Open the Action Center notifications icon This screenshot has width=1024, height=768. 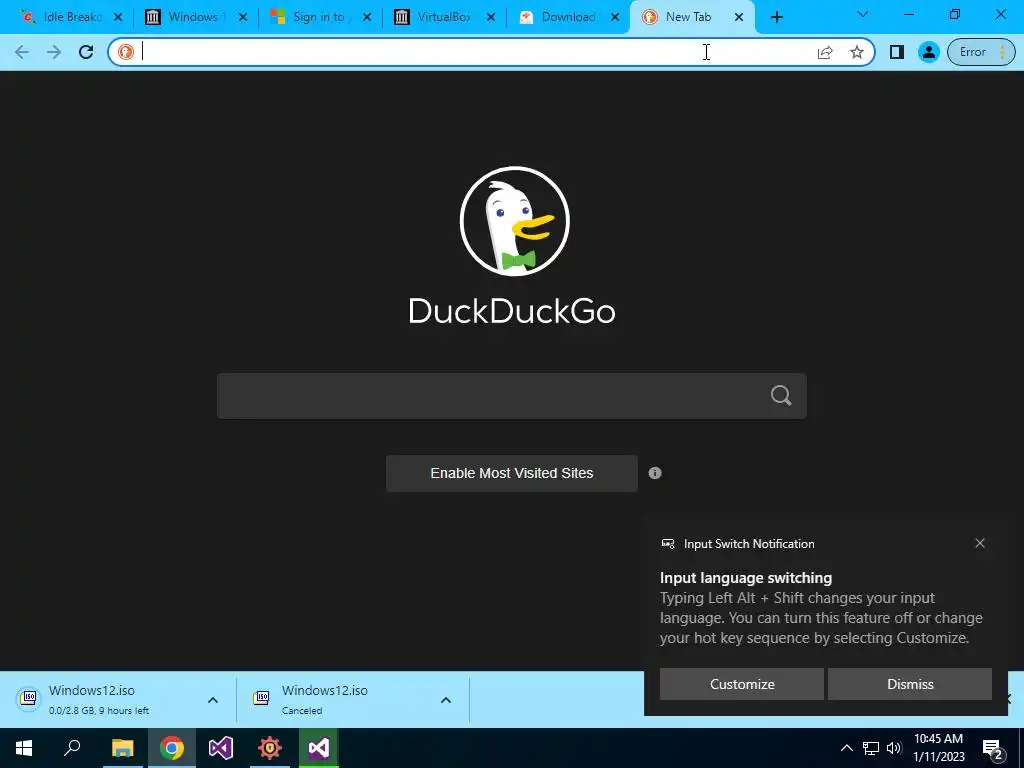993,750
